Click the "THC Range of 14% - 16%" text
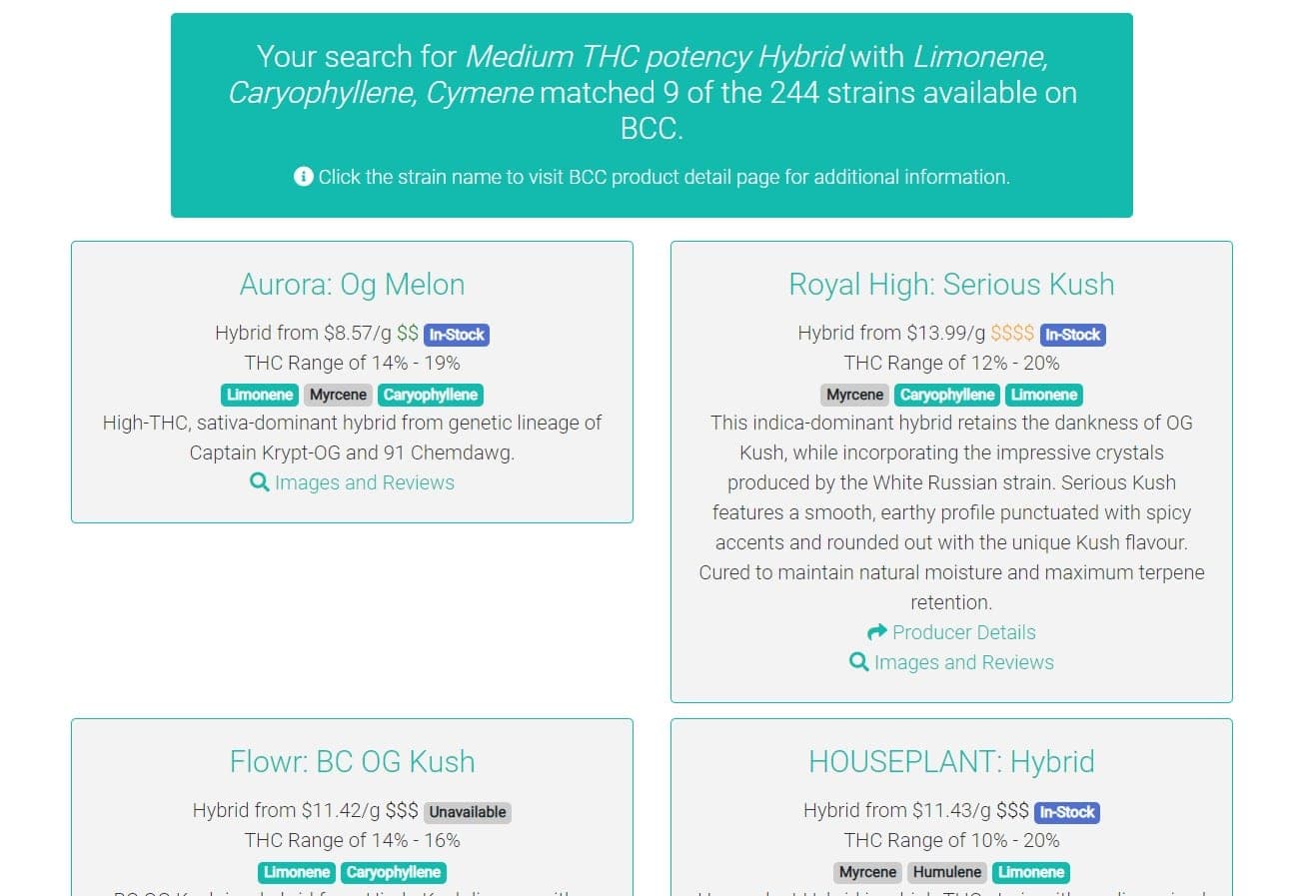 [352, 841]
